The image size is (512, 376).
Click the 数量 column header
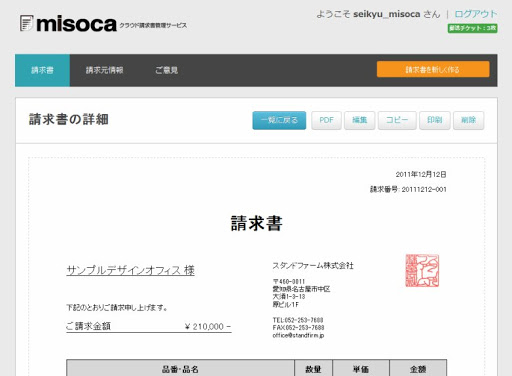(313, 369)
